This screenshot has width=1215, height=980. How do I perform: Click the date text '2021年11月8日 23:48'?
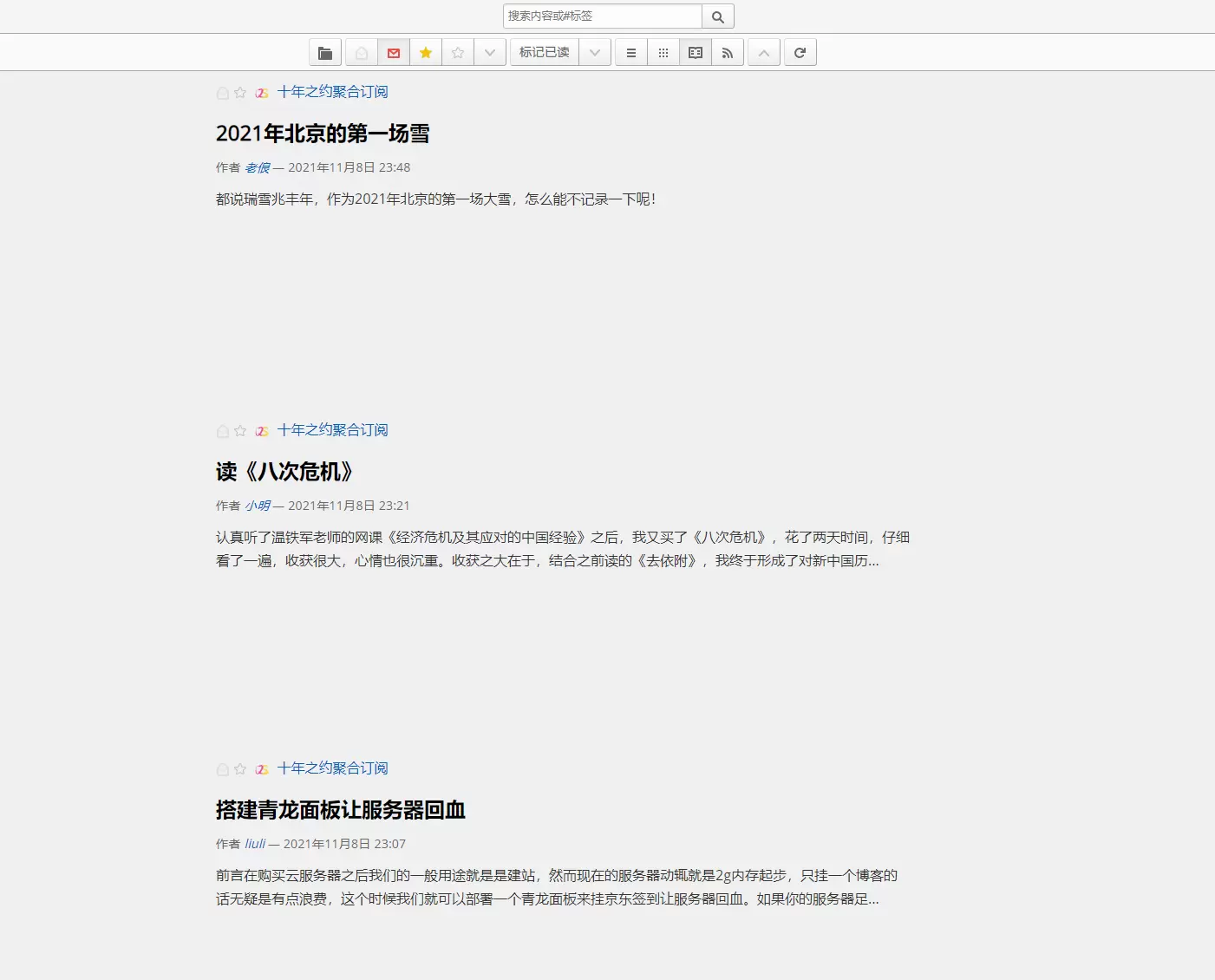[349, 167]
